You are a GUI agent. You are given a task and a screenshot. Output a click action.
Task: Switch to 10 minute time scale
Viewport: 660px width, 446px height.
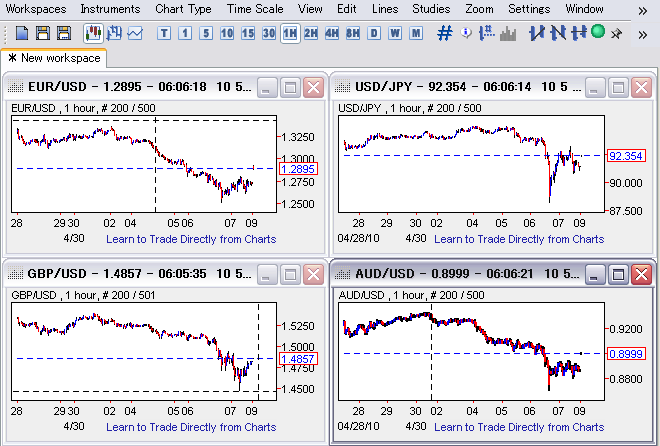(227, 33)
